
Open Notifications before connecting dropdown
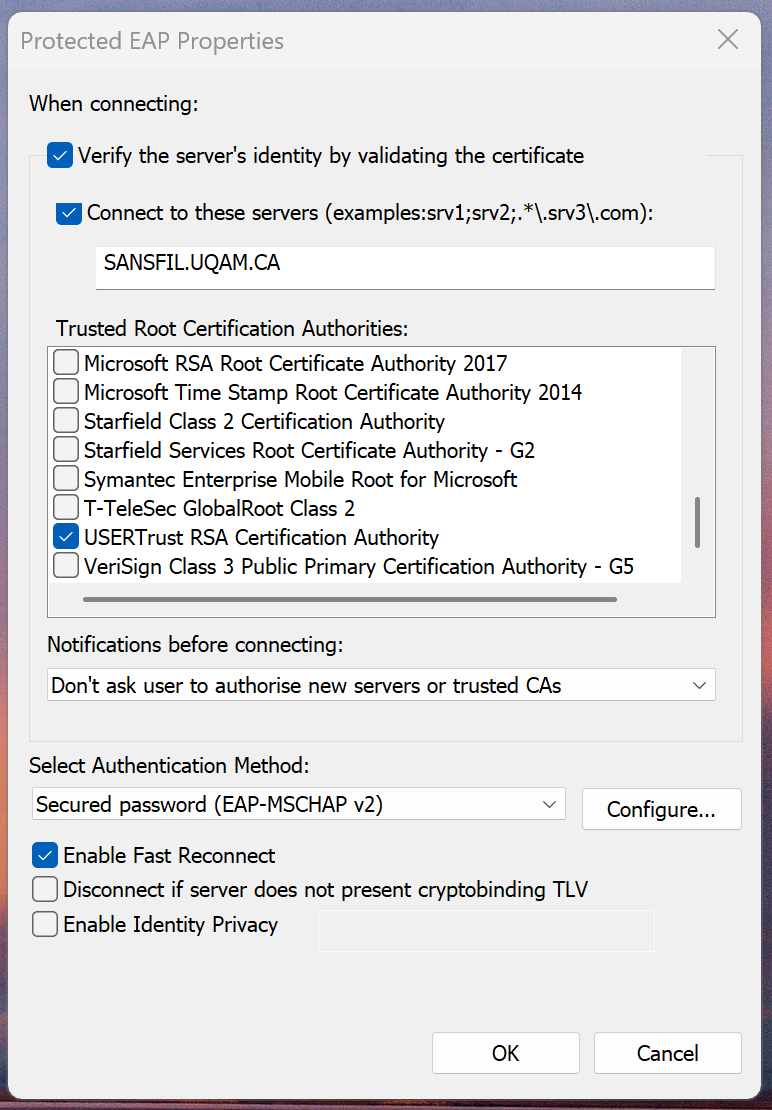[x=381, y=685]
